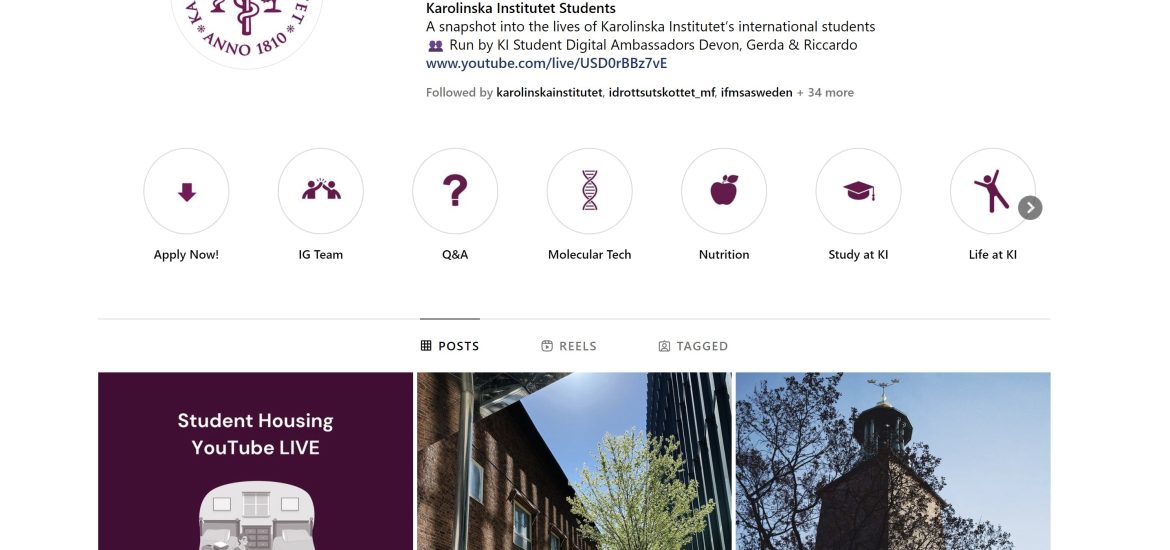Open the YouTube live link in bio
Image resolution: width=1170 pixels, height=550 pixels.
coord(546,63)
